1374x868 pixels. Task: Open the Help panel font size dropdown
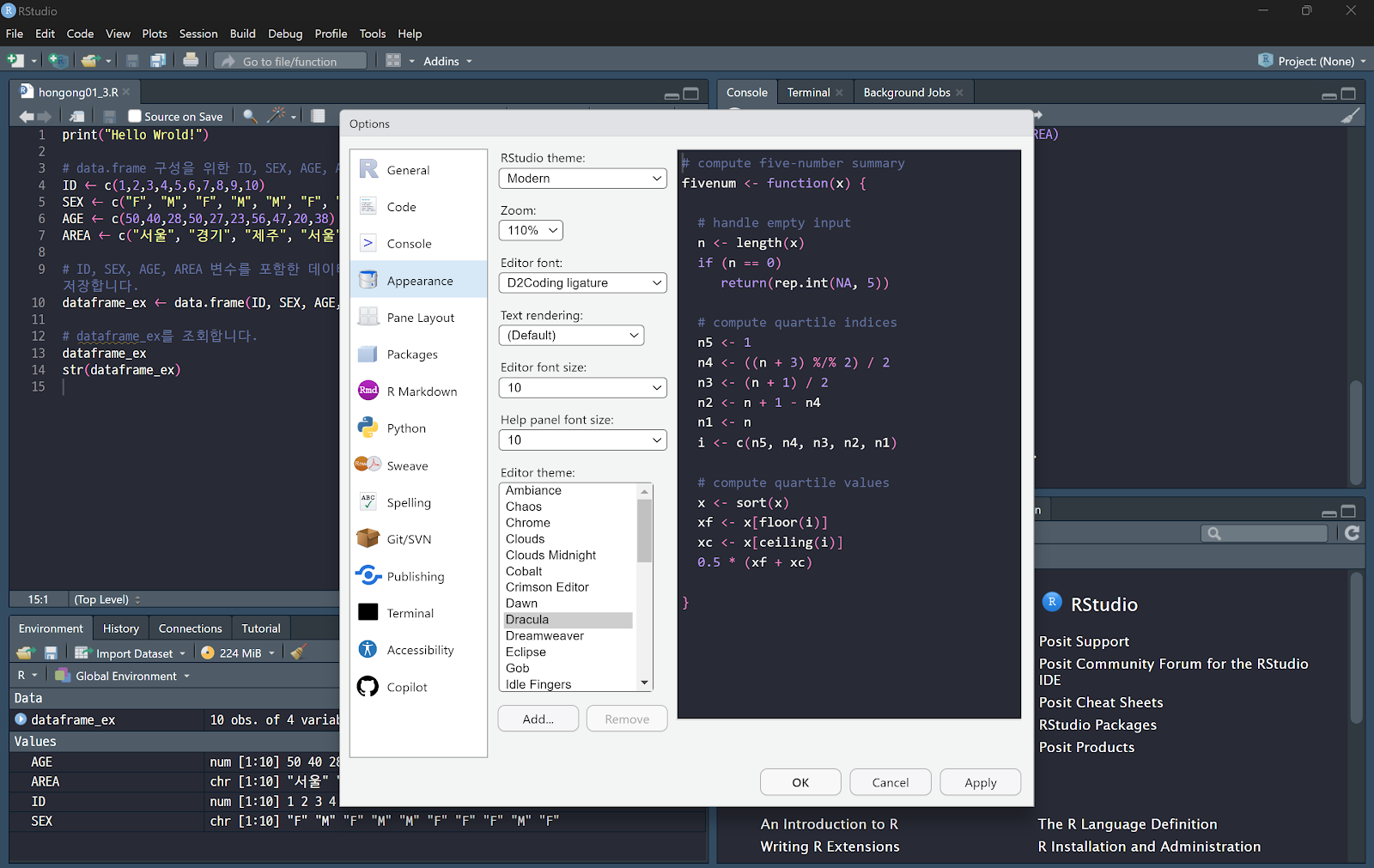pos(582,440)
